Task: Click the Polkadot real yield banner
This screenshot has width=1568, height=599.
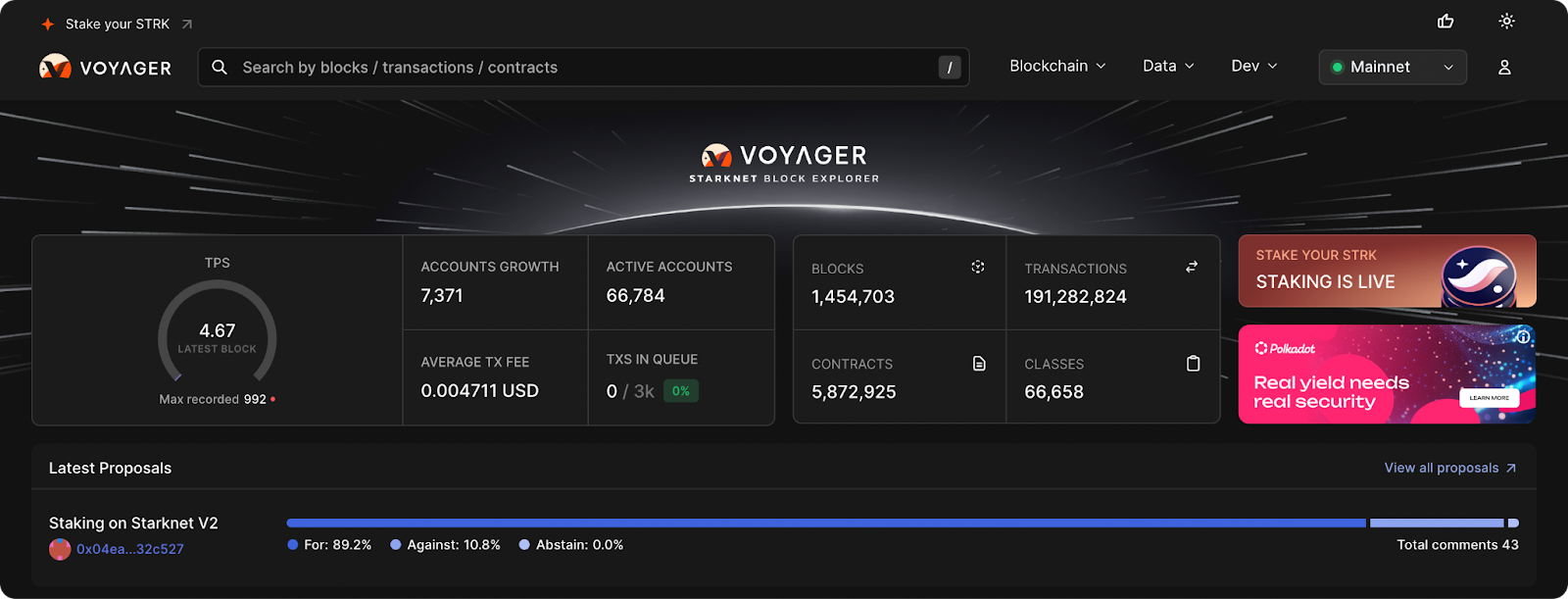Action: click(1387, 374)
